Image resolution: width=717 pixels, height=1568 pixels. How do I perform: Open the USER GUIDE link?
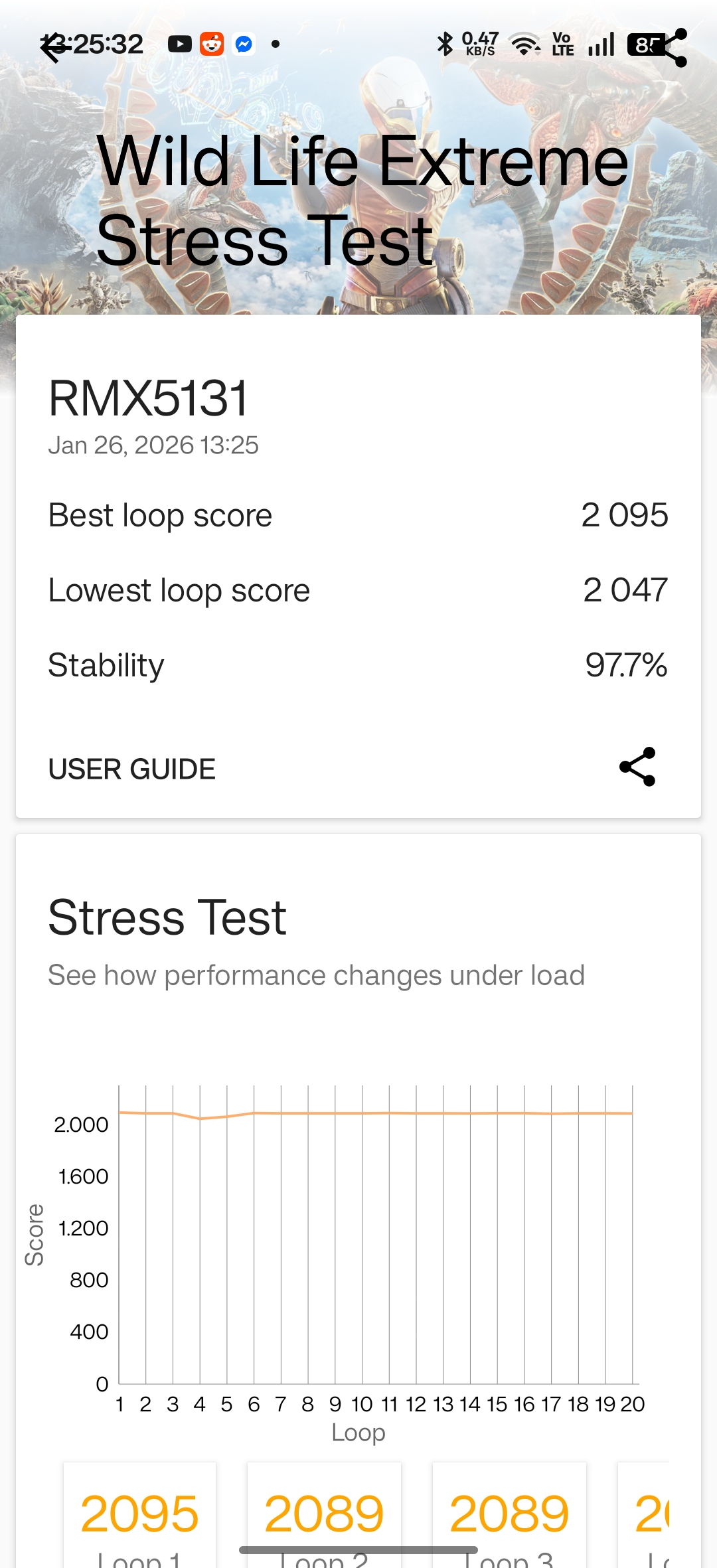[x=132, y=769]
